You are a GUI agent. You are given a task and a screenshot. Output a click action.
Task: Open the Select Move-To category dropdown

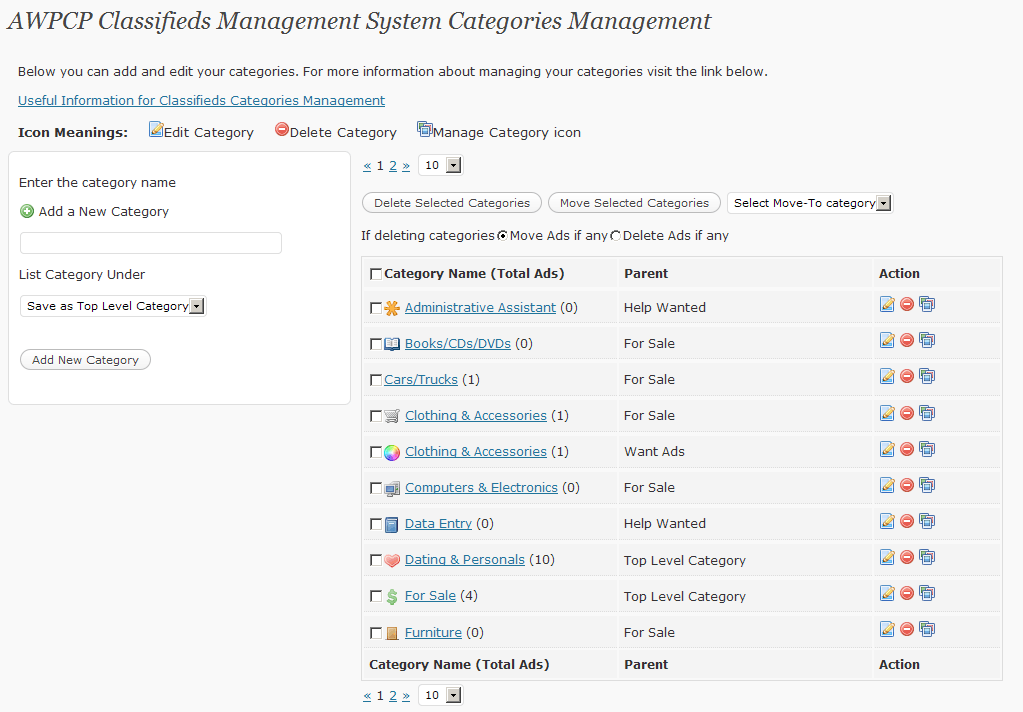(x=810, y=203)
